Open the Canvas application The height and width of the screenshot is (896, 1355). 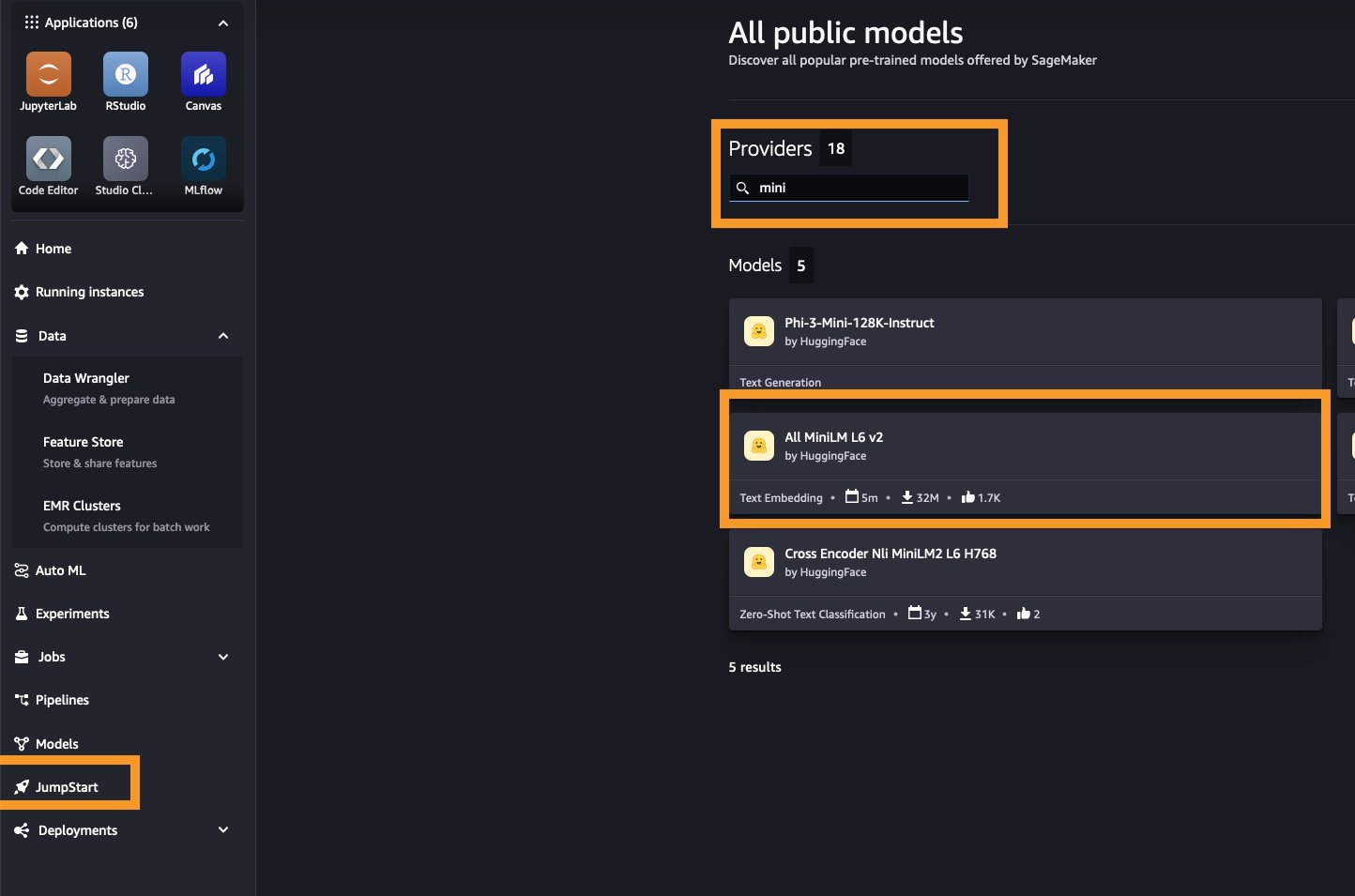[x=204, y=74]
